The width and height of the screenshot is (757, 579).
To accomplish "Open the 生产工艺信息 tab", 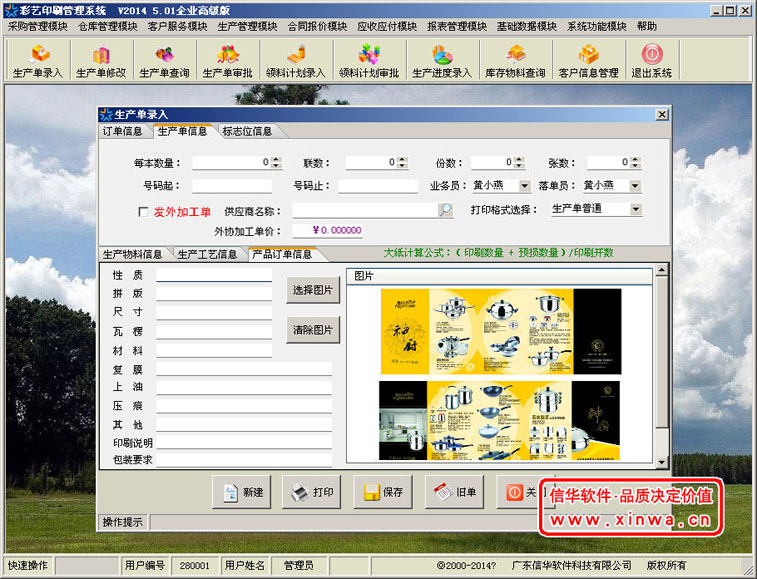I will (x=208, y=254).
